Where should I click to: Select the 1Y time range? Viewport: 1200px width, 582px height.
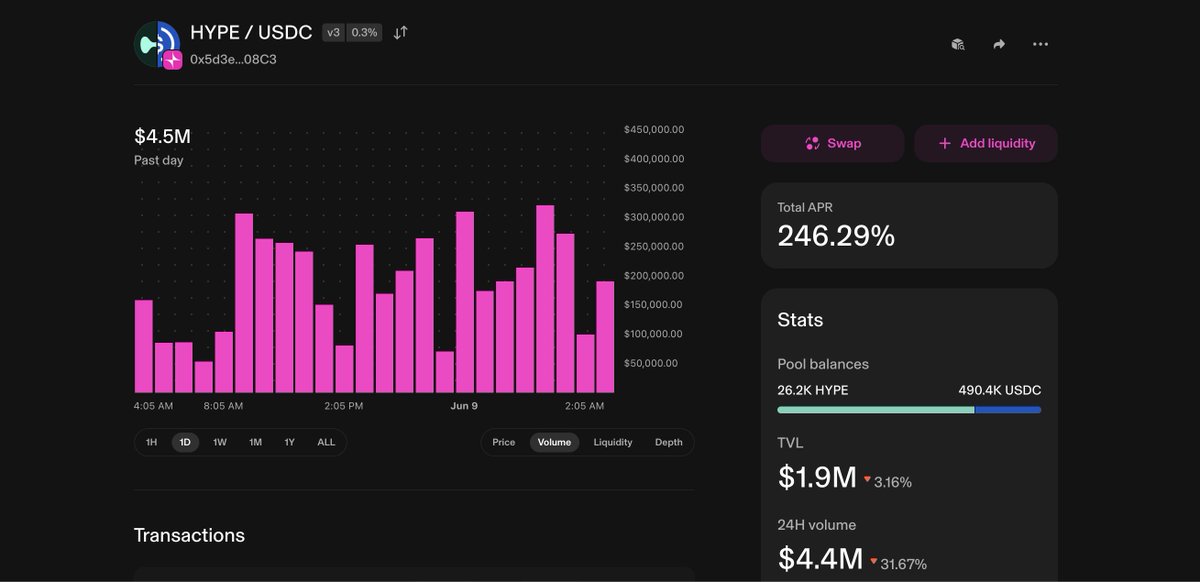tap(290, 442)
